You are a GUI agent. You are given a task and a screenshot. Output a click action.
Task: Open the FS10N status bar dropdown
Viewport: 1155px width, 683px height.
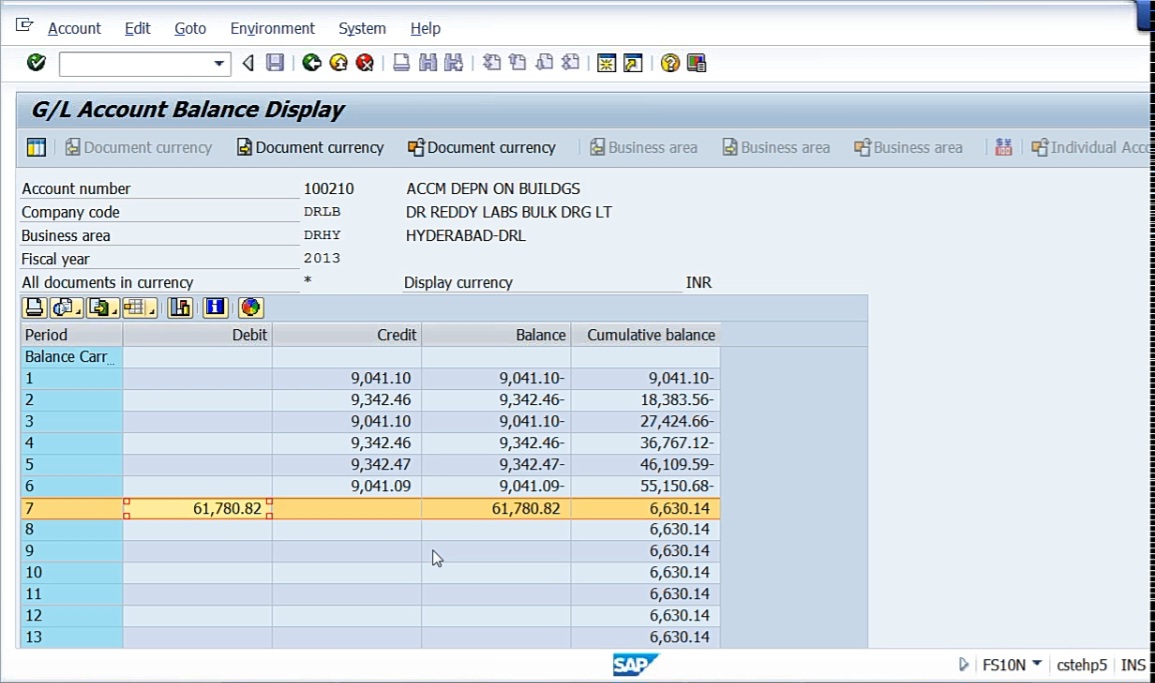1036,664
